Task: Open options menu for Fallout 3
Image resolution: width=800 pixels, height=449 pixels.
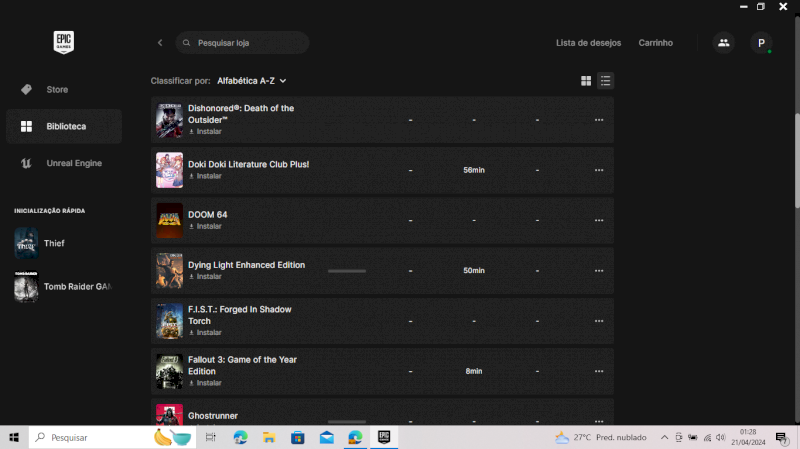Action: coord(599,371)
